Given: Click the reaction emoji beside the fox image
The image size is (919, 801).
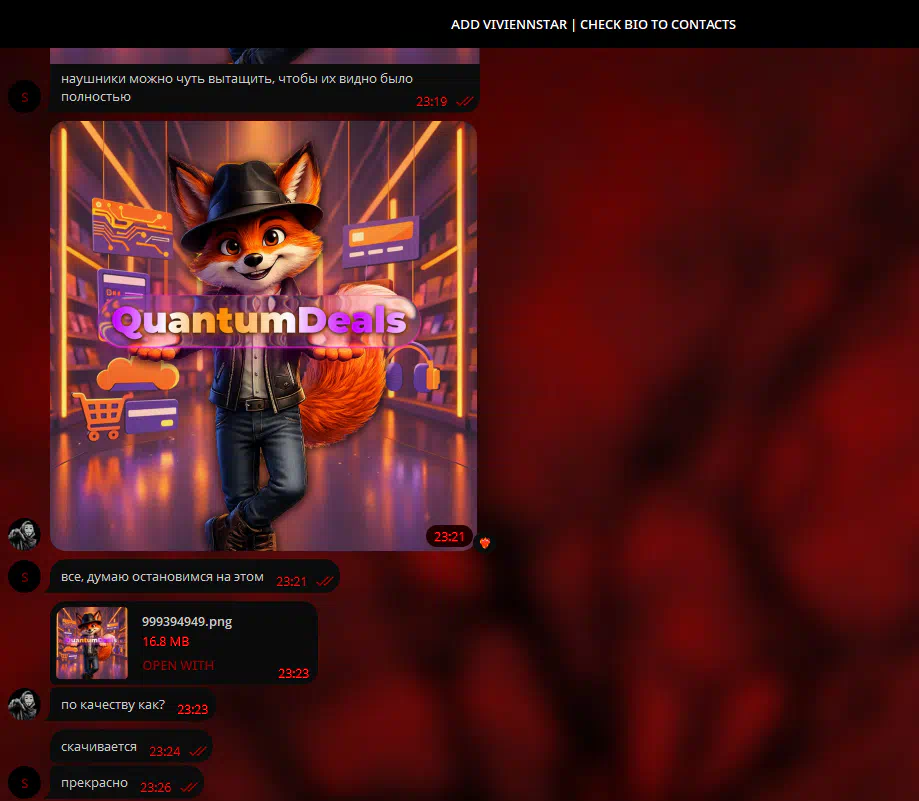Looking at the screenshot, I should point(486,542).
